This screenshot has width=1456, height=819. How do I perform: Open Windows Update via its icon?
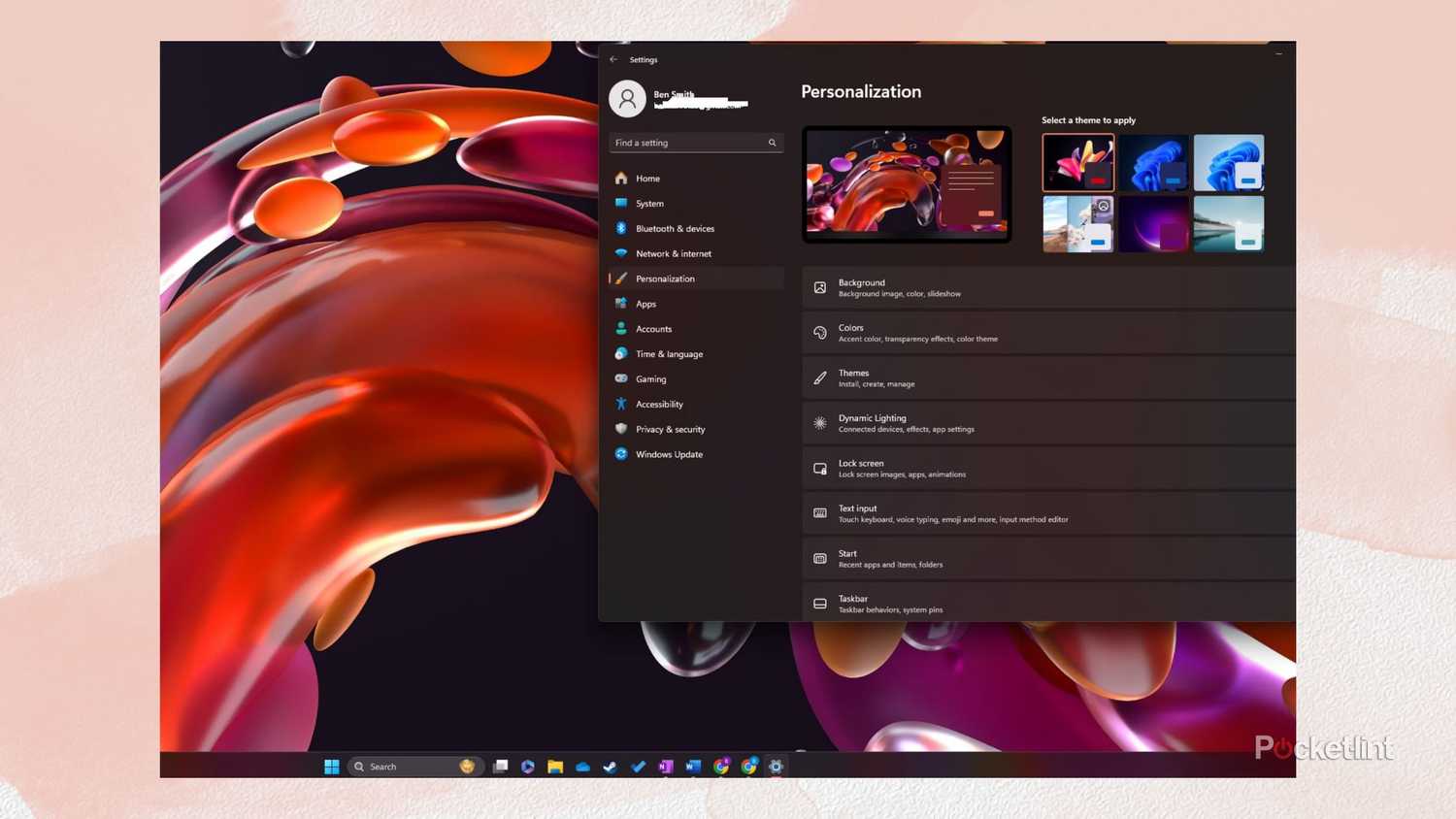[622, 454]
